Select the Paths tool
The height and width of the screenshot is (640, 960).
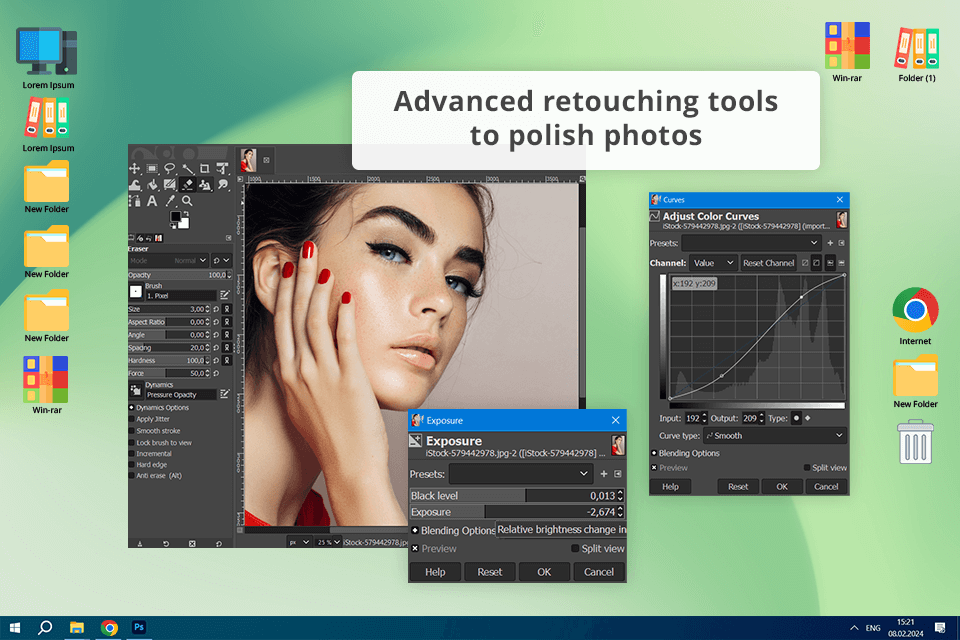135,201
